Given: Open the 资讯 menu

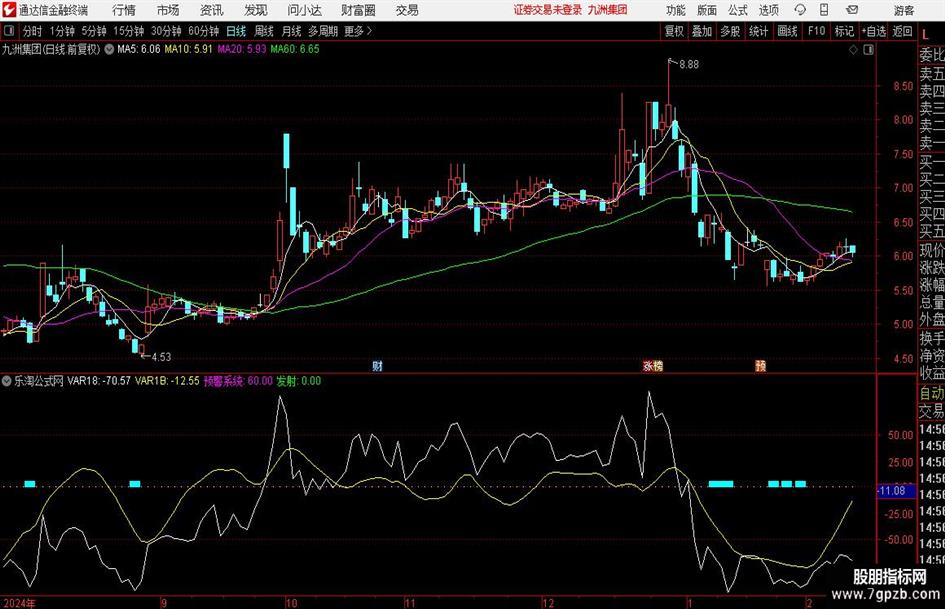Looking at the screenshot, I should tap(212, 10).
